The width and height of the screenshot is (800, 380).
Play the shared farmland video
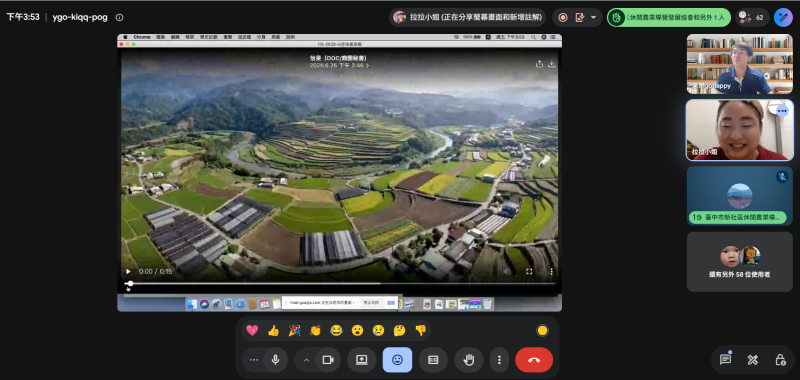pyautogui.click(x=128, y=271)
